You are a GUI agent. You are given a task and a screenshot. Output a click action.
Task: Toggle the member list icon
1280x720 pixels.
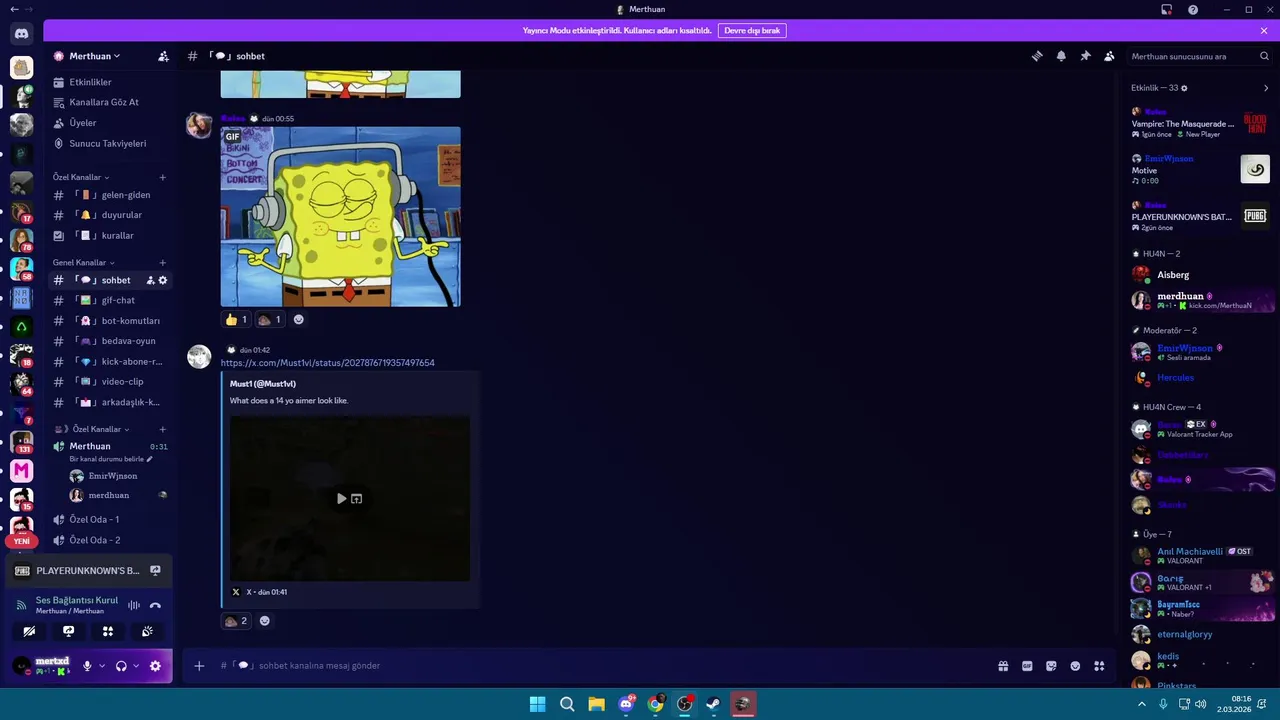(x=1109, y=56)
